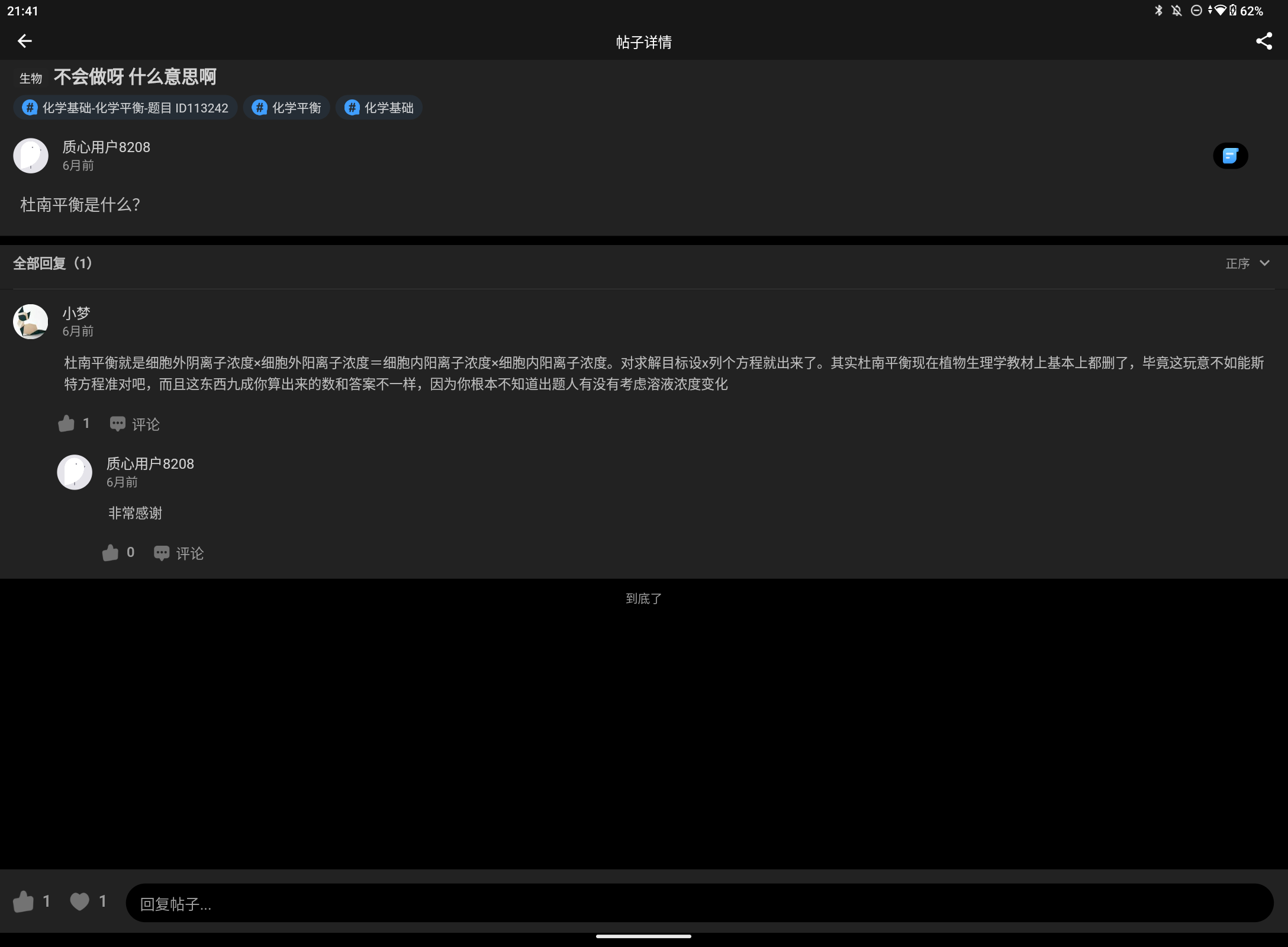Viewport: 1288px width, 947px height.
Task: Tap the blue note icon beside author
Action: point(1230,156)
